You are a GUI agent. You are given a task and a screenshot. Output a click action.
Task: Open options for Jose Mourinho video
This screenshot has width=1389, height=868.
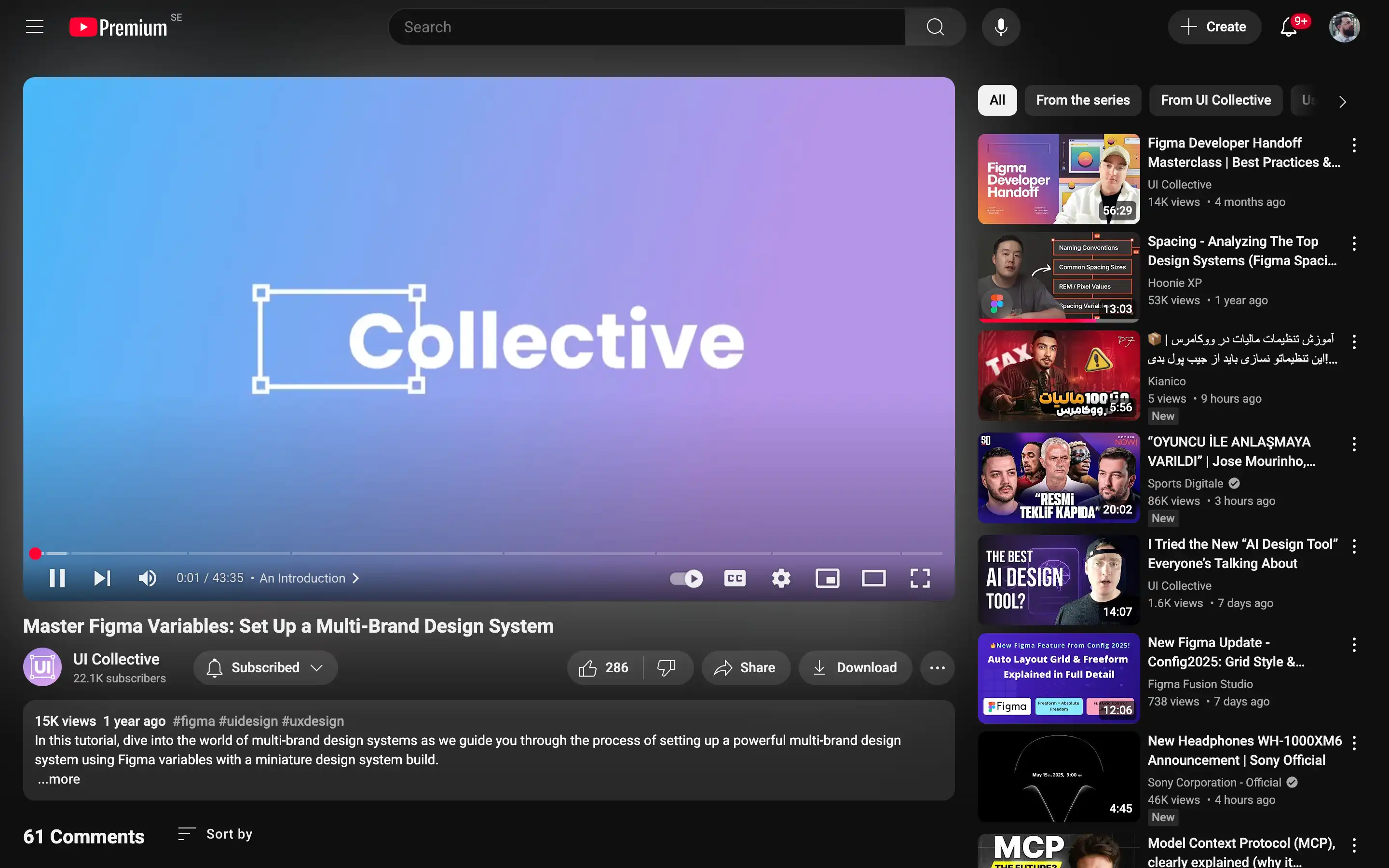[1354, 444]
